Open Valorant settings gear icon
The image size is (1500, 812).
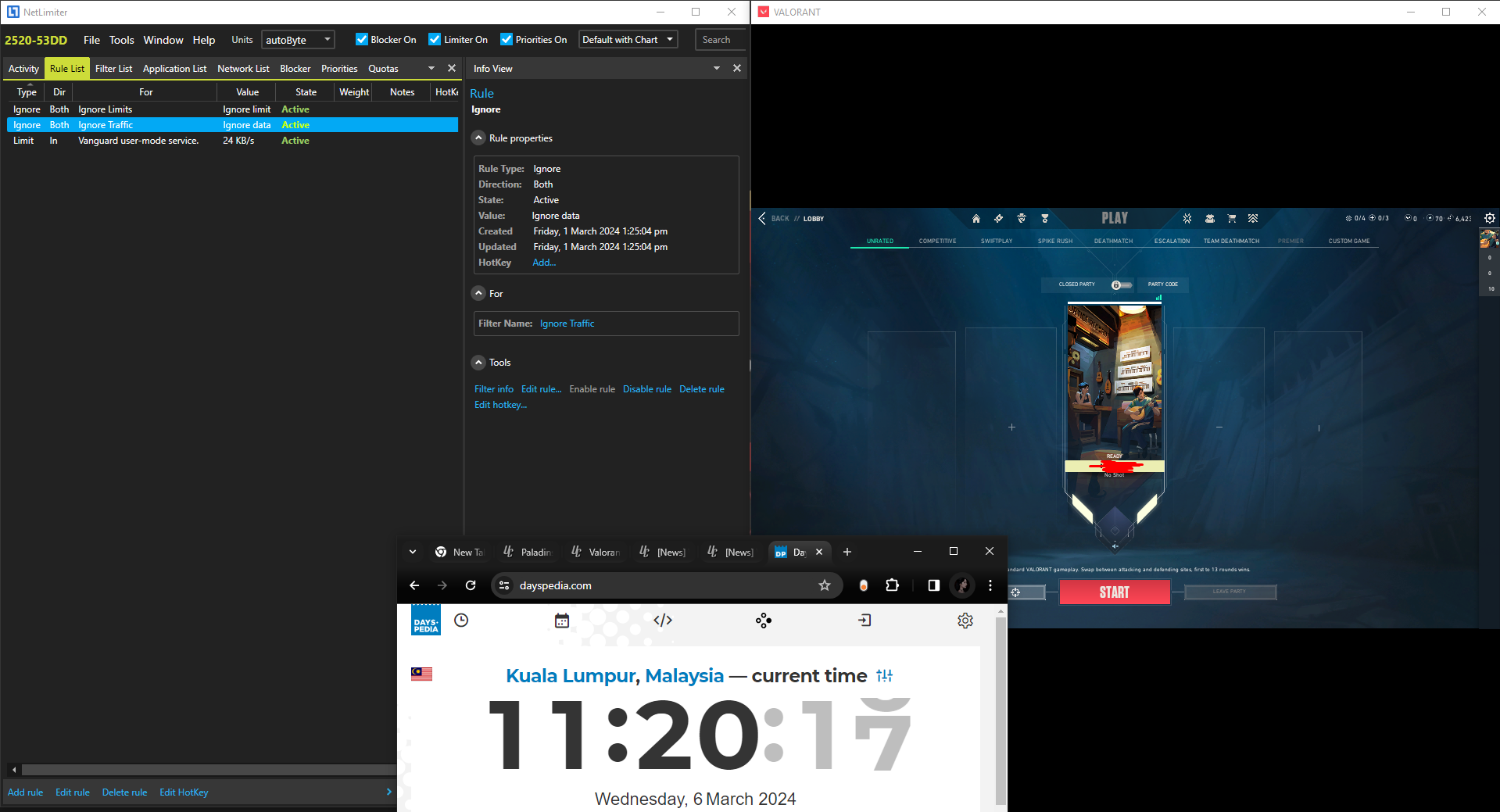point(1489,219)
